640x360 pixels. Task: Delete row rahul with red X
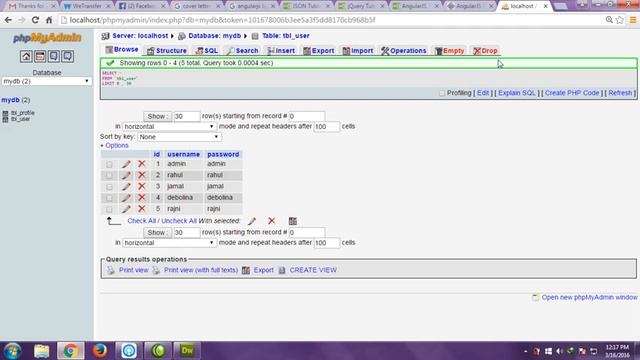click(x=142, y=175)
